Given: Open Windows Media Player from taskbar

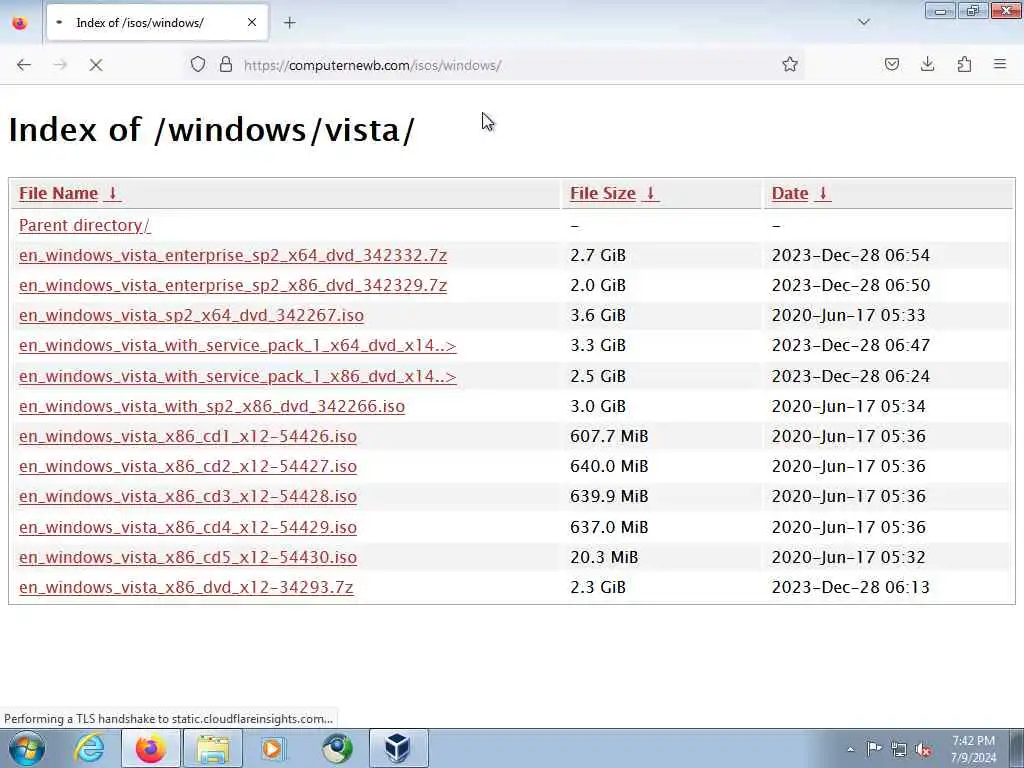Looking at the screenshot, I should click(x=273, y=748).
